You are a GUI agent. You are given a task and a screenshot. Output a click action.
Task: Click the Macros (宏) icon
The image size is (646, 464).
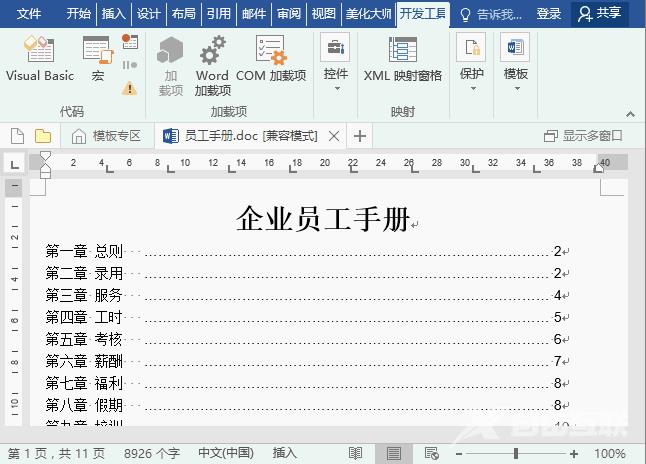click(97, 59)
